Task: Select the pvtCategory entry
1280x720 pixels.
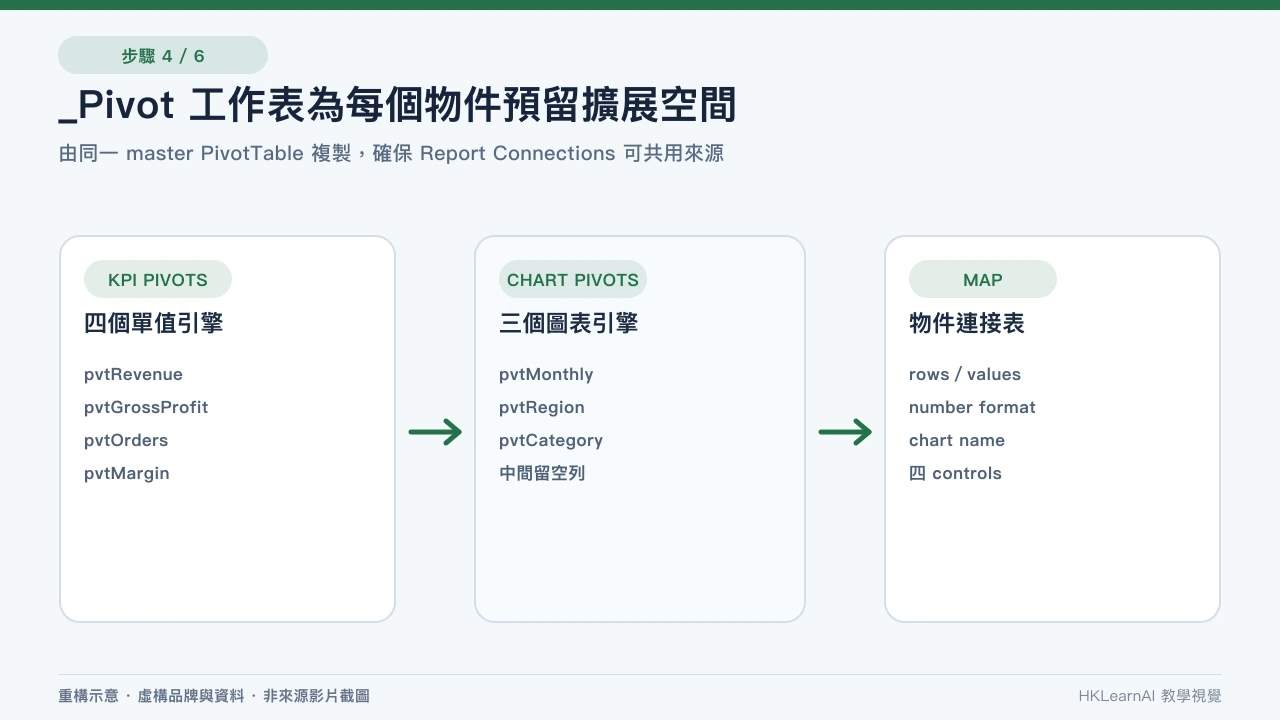Action: coord(551,440)
